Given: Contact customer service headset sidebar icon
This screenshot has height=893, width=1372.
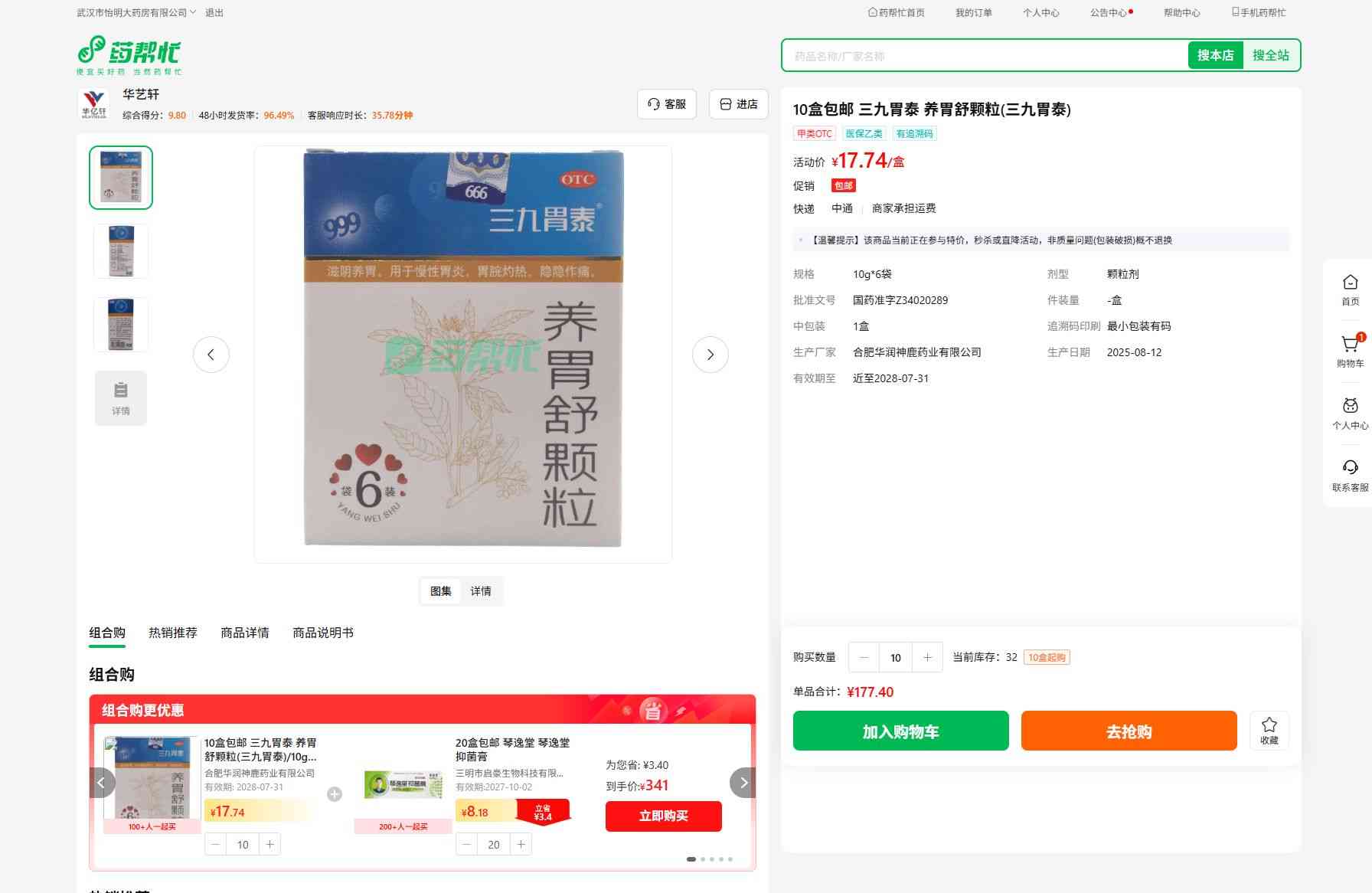Looking at the screenshot, I should [x=1350, y=476].
